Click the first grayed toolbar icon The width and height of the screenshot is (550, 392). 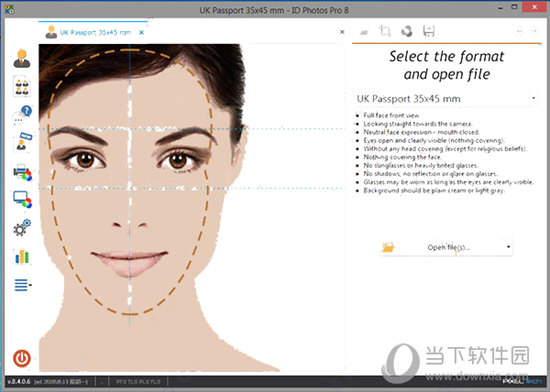pyautogui.click(x=364, y=32)
